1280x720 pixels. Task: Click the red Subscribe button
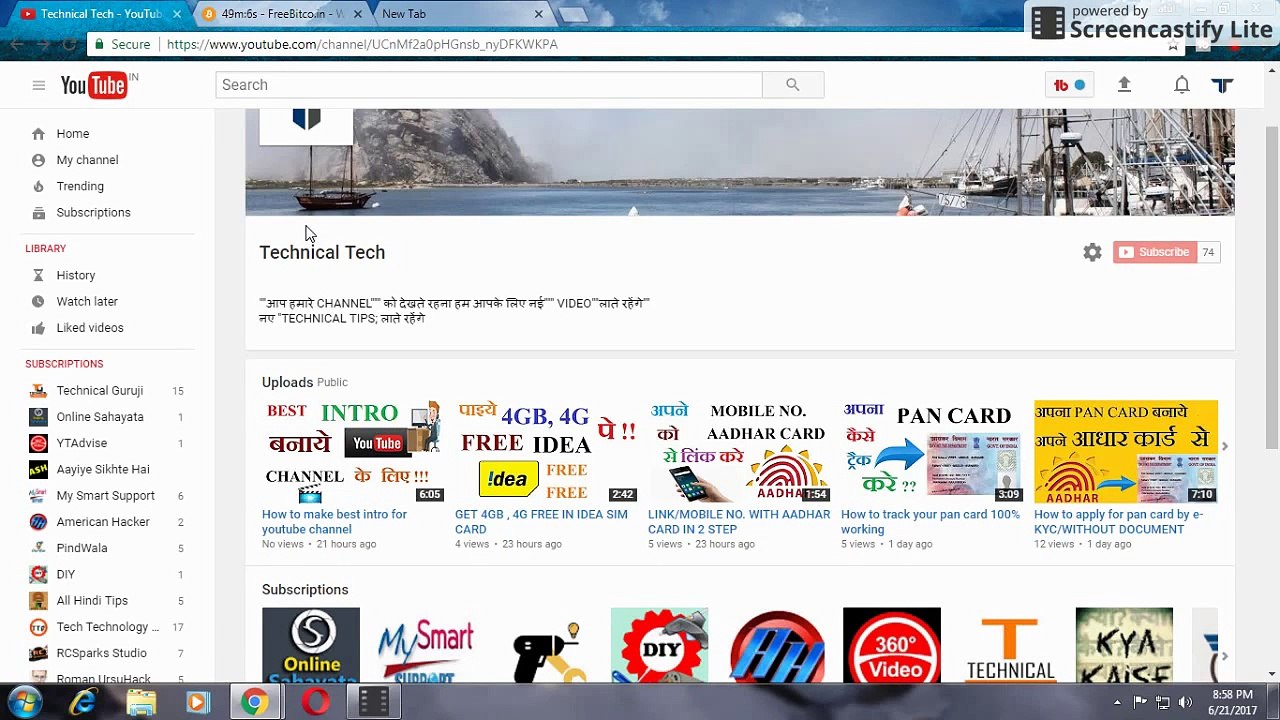pos(1154,252)
